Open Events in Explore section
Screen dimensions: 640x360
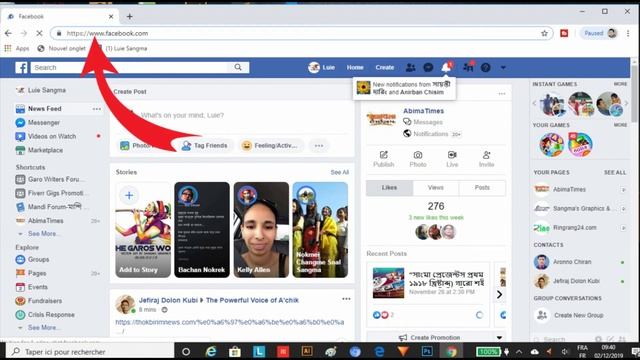[31, 287]
